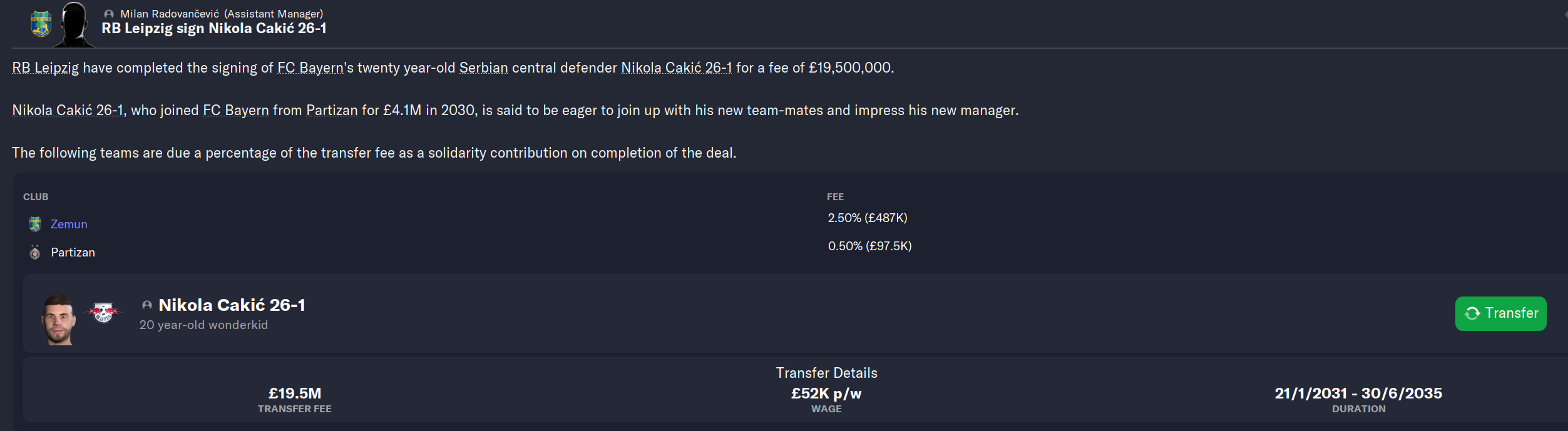Click the Partizan crest in the solidarity table
This screenshot has height=431, width=1568.
[35, 253]
